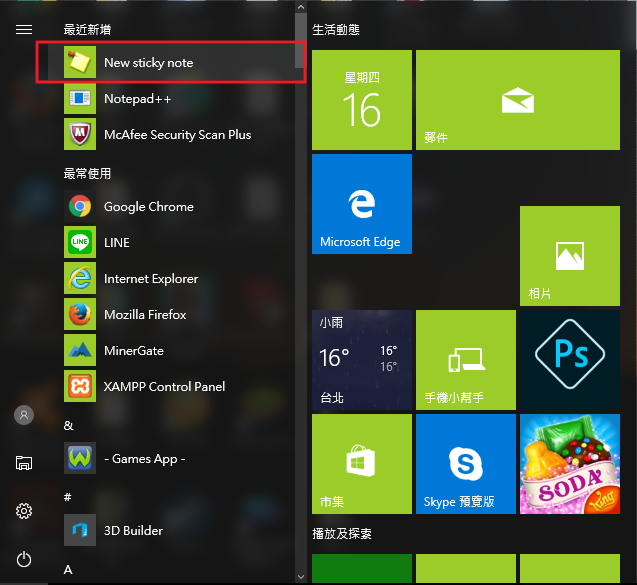This screenshot has height=585, width=637.
Task: Open the Microsoft Edge tile
Action: click(x=362, y=204)
